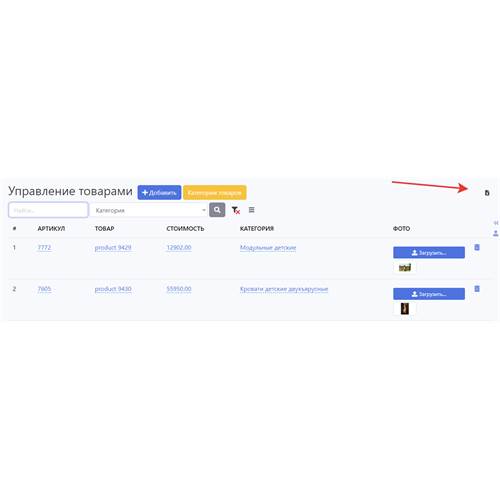
Task: Open the list view menu icon
Action: click(252, 210)
